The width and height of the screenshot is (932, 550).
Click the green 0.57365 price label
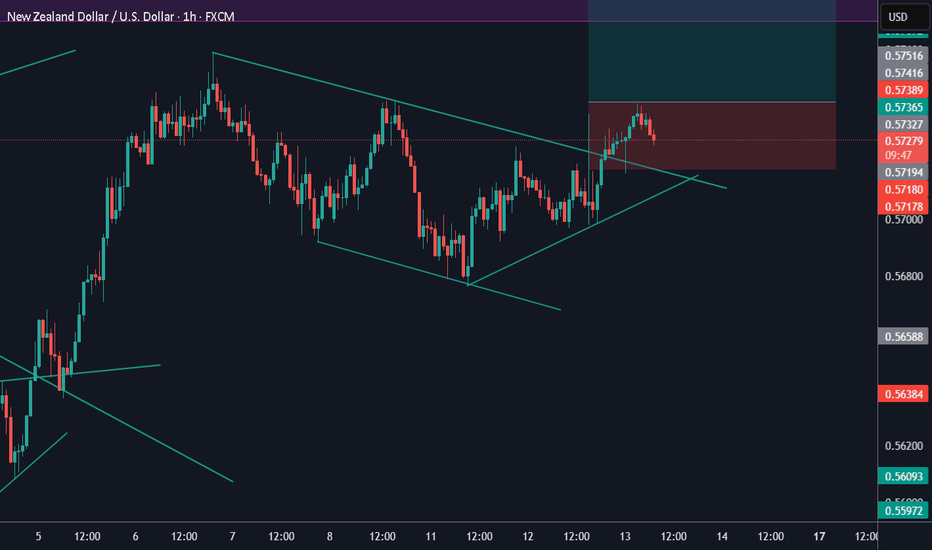click(903, 108)
